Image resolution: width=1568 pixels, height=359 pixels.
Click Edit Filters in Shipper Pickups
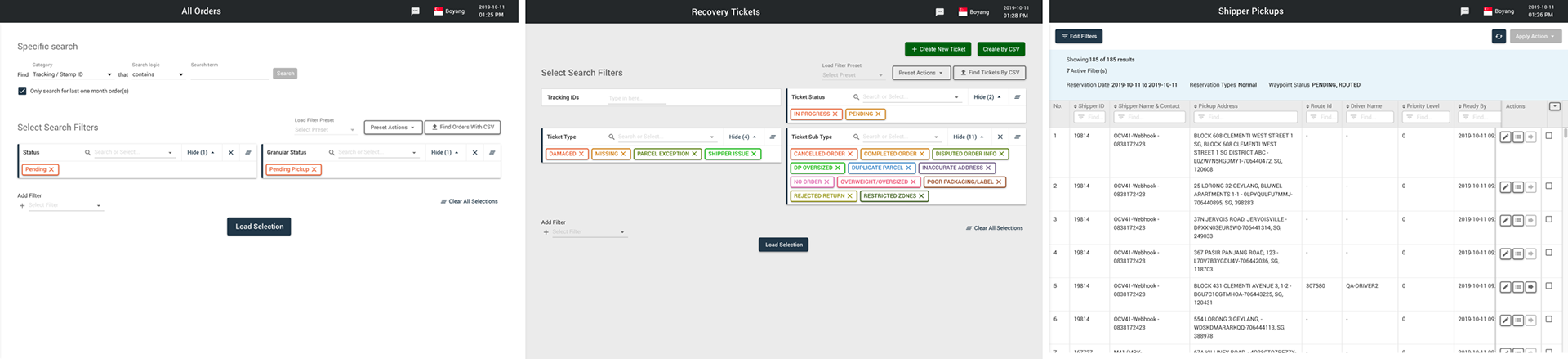[1079, 36]
